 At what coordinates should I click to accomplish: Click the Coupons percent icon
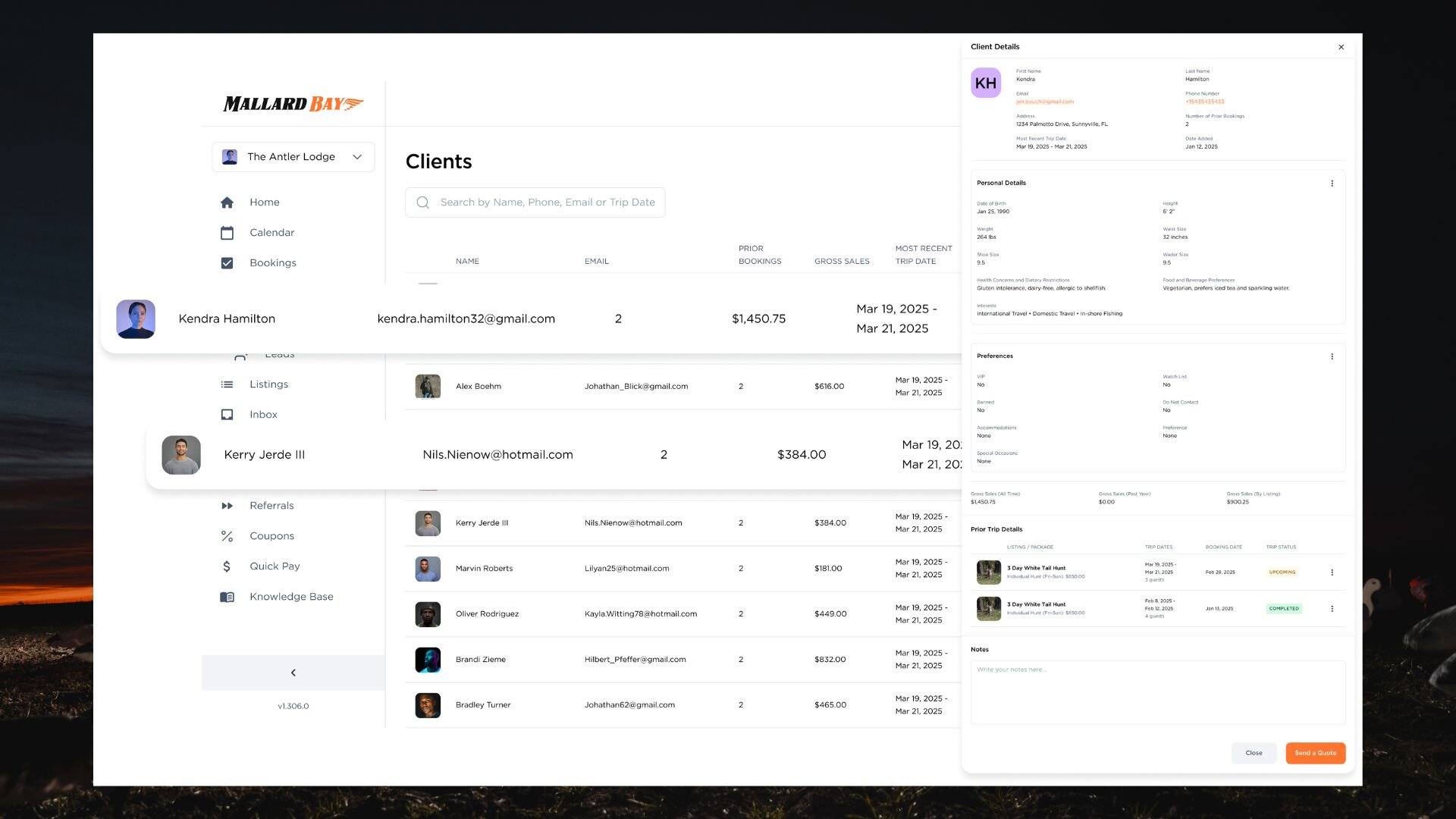[227, 536]
